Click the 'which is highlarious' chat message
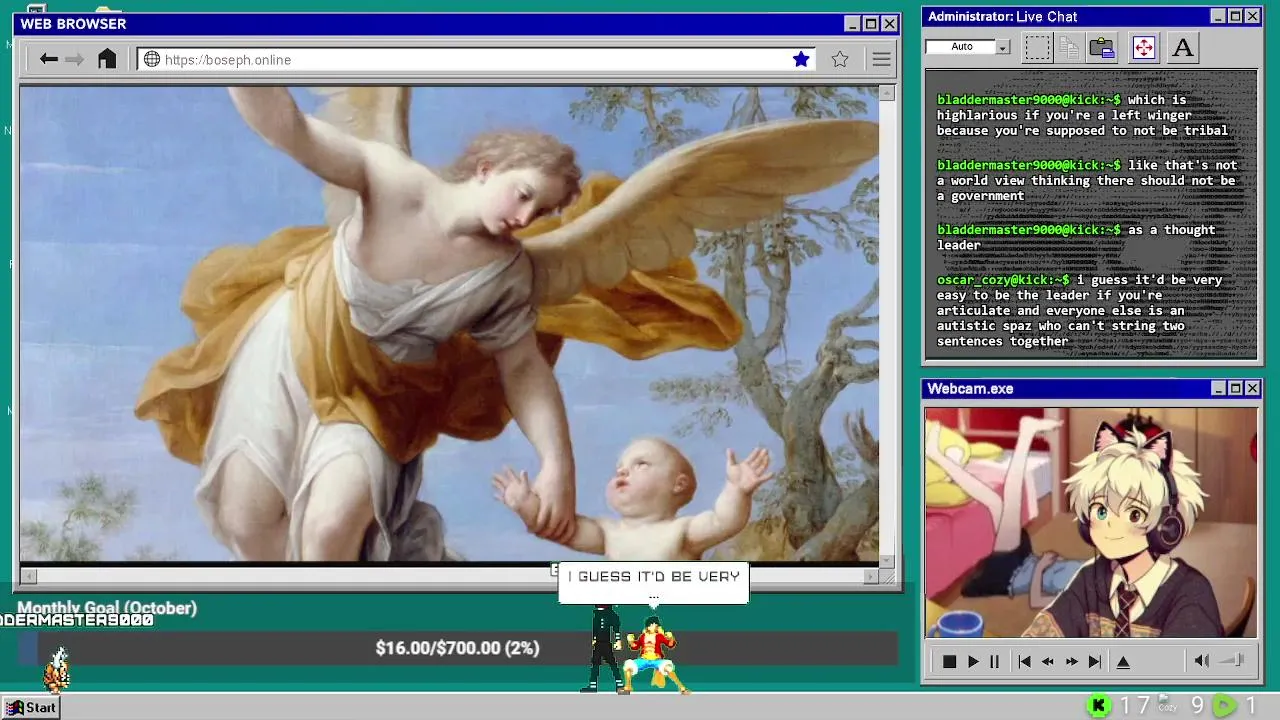This screenshot has height=720, width=1280. click(1082, 115)
